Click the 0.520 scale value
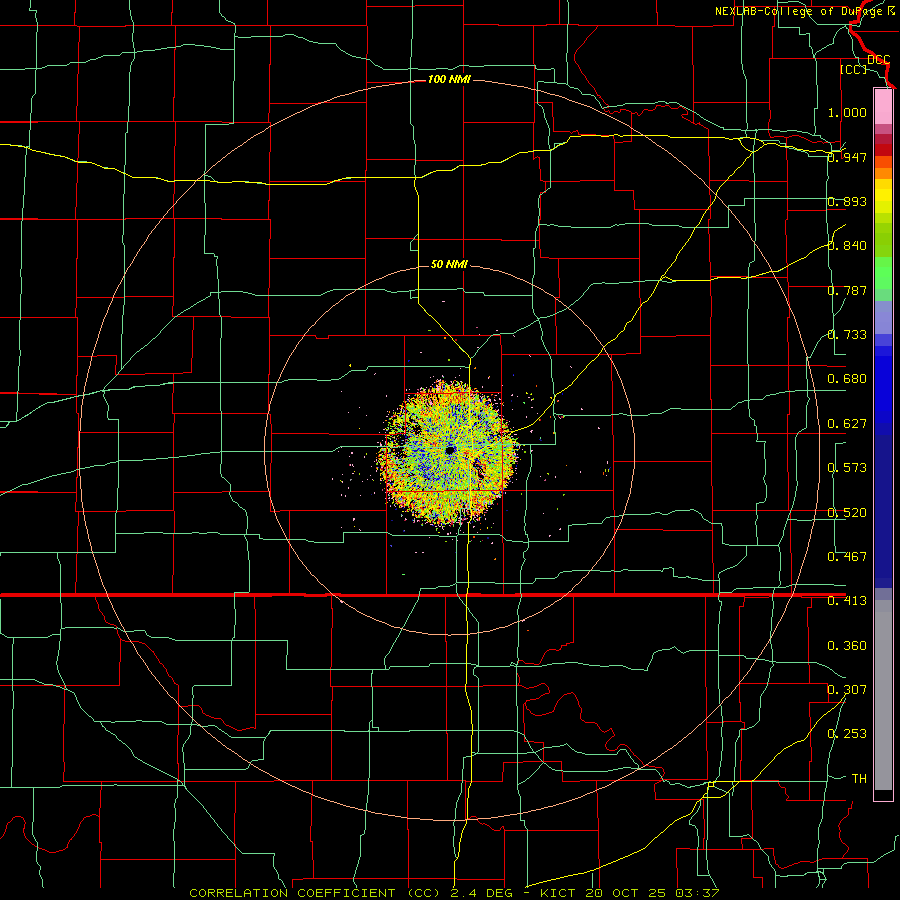The image size is (900, 900). 847,513
